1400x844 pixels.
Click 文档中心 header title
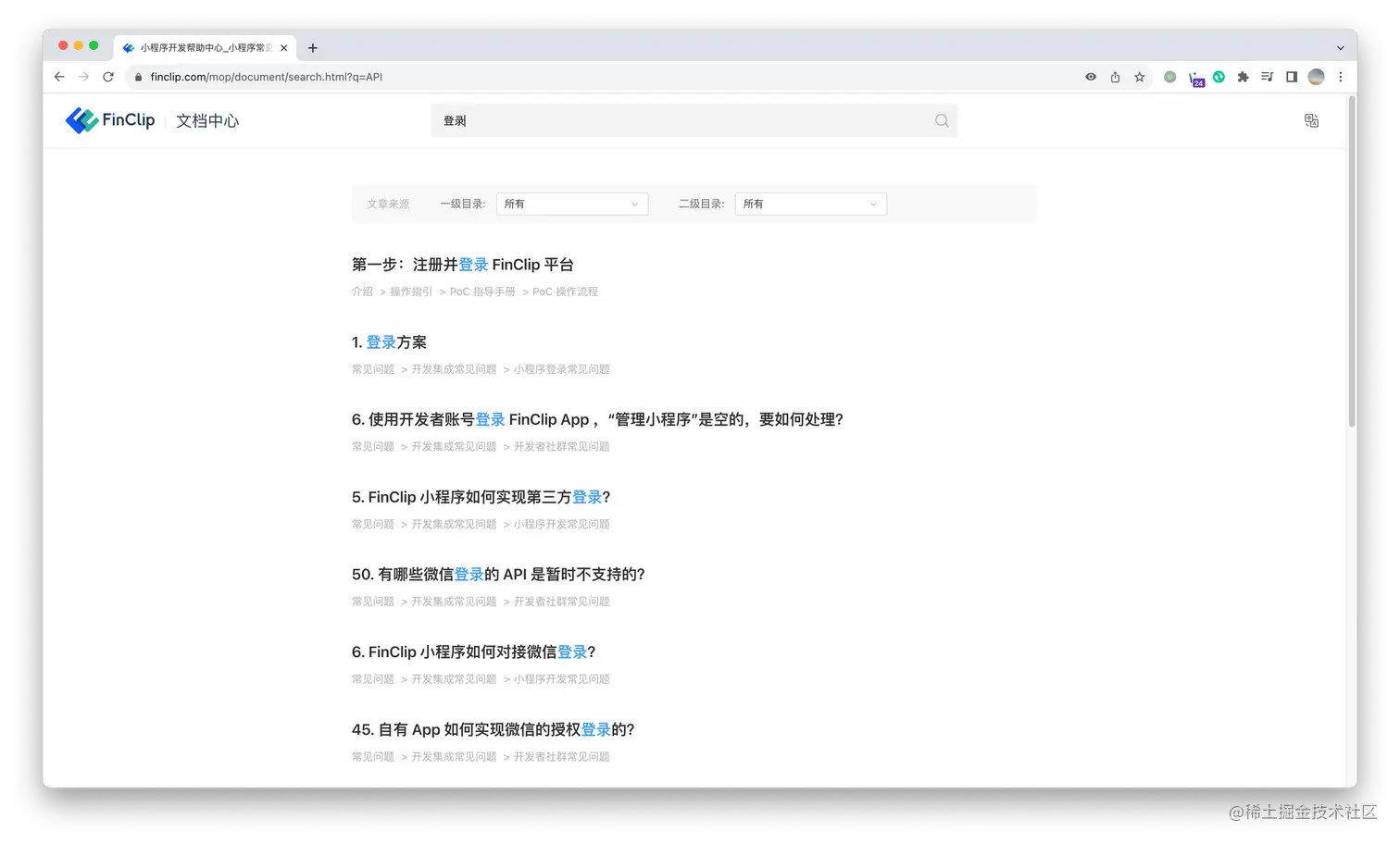[207, 120]
